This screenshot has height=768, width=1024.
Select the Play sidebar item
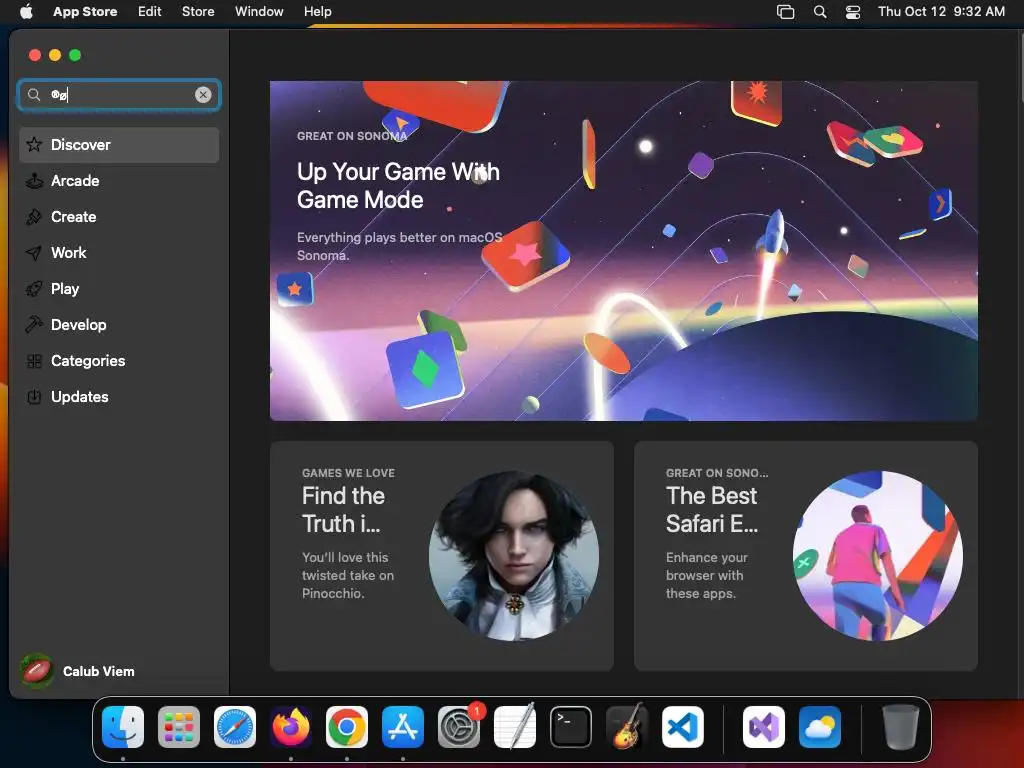coord(119,289)
